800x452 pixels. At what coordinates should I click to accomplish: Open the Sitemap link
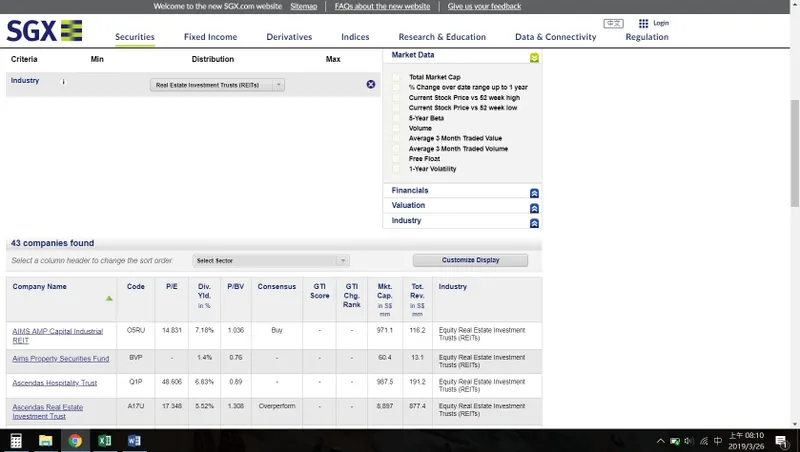pos(304,6)
